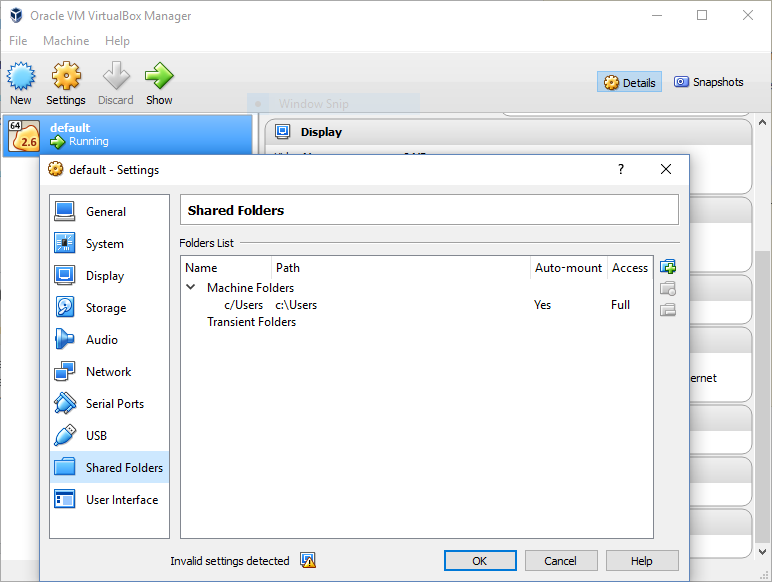Open the Help menu
Image resolution: width=772 pixels, height=582 pixels.
click(117, 41)
